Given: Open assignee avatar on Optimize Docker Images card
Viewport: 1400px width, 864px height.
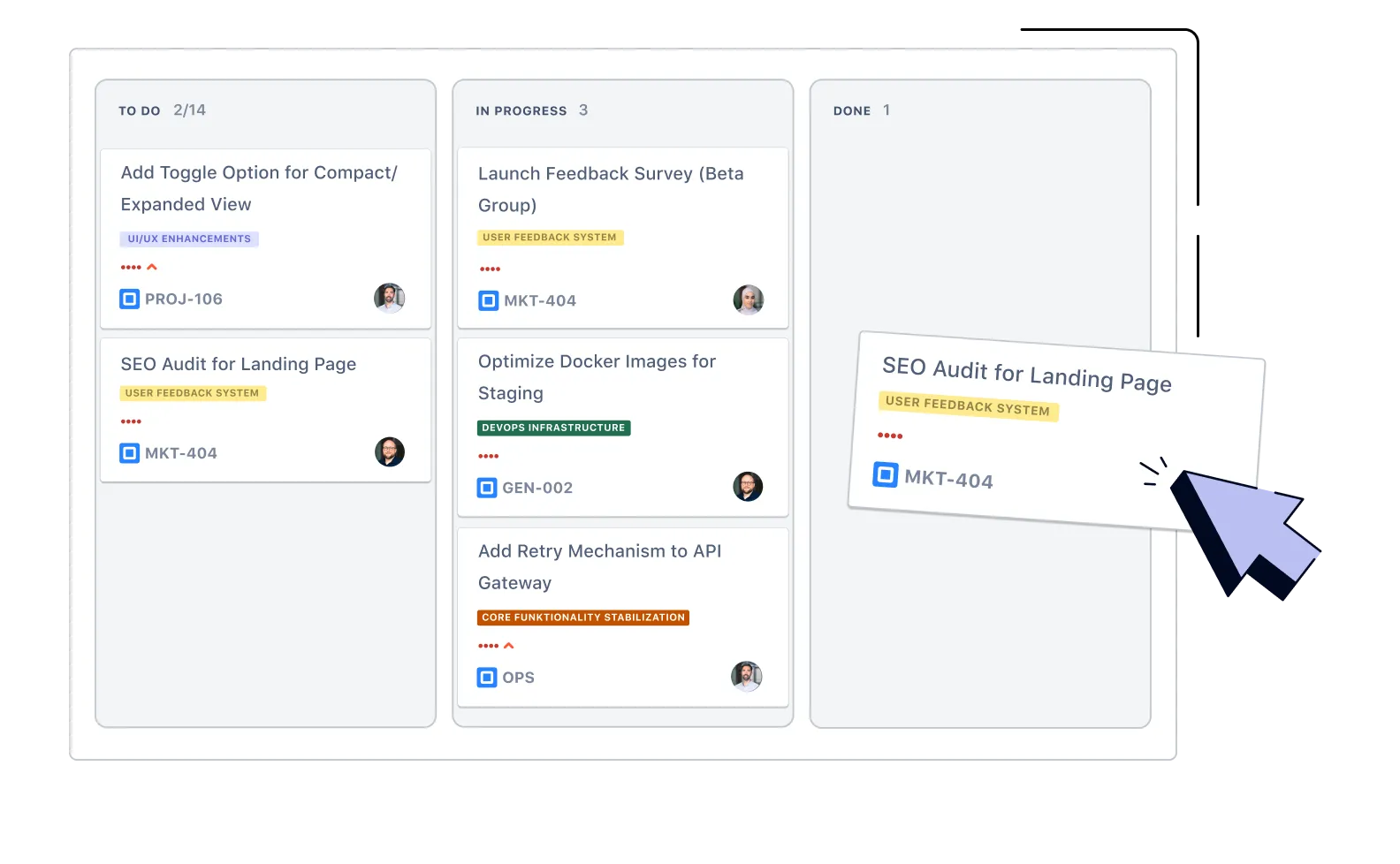Looking at the screenshot, I should (x=748, y=487).
